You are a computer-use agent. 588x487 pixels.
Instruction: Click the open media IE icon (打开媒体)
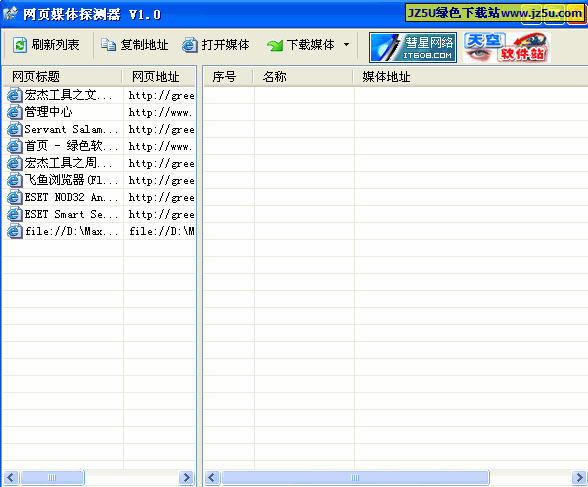click(x=190, y=45)
